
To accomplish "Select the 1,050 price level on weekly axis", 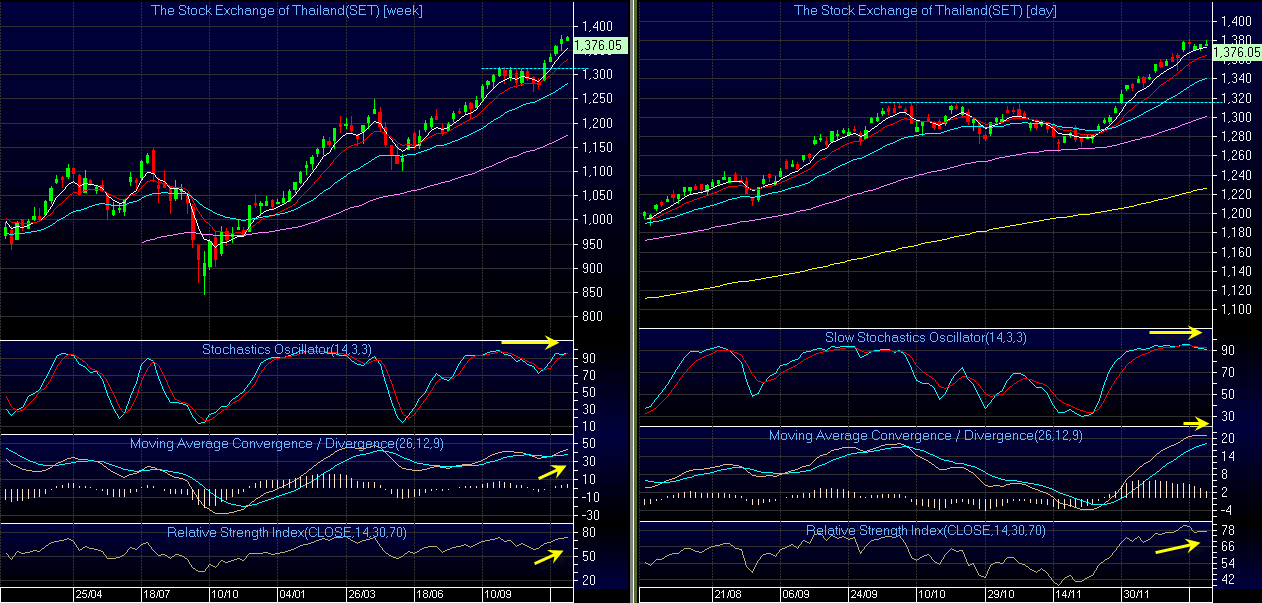I will 599,196.
